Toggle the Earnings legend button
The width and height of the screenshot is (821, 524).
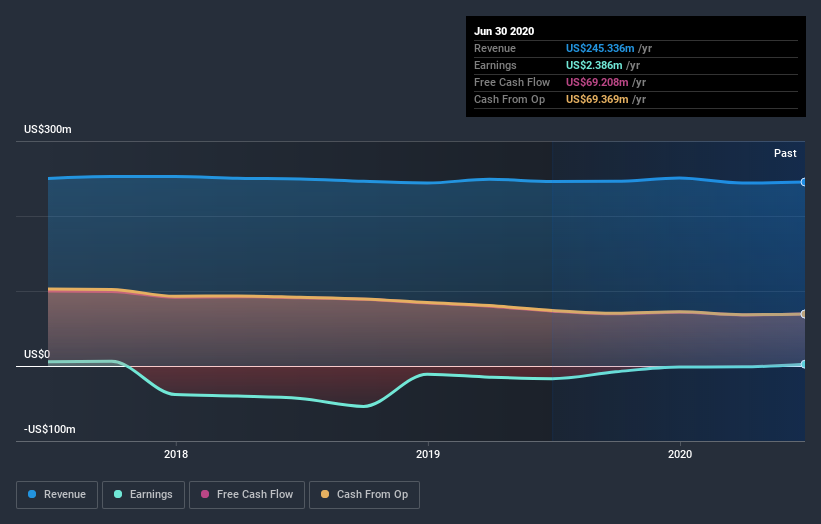coord(143,495)
